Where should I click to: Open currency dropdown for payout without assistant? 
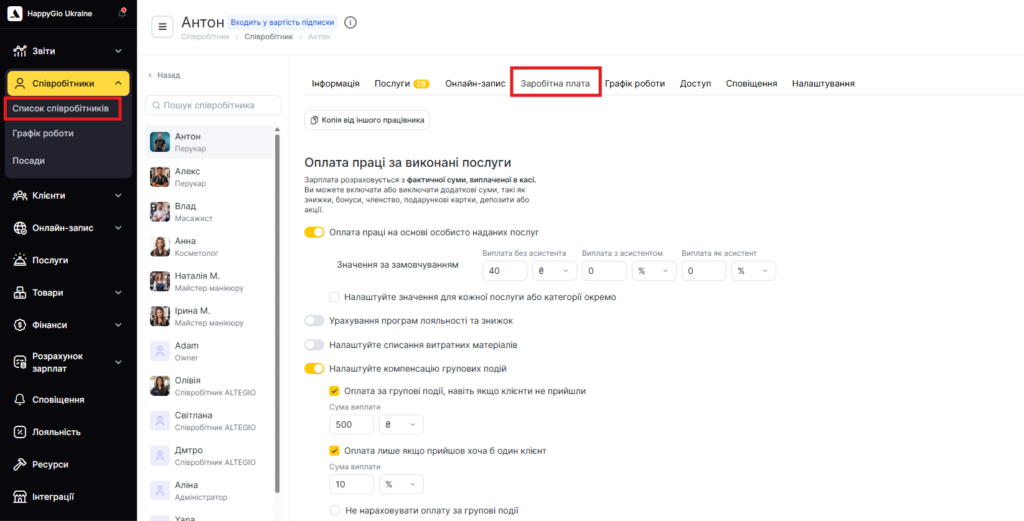(554, 271)
